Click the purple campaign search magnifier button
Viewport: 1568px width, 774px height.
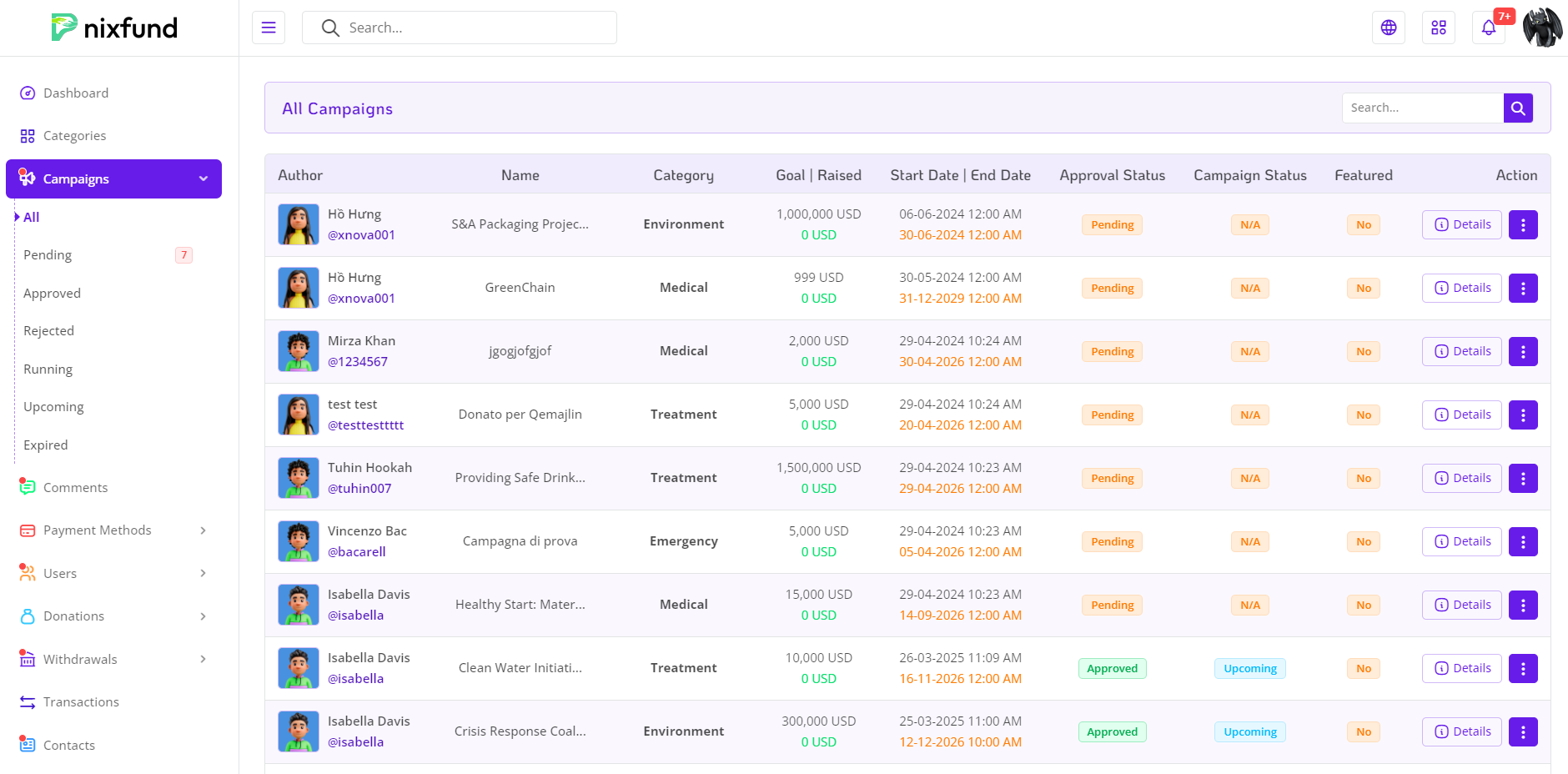coord(1518,108)
